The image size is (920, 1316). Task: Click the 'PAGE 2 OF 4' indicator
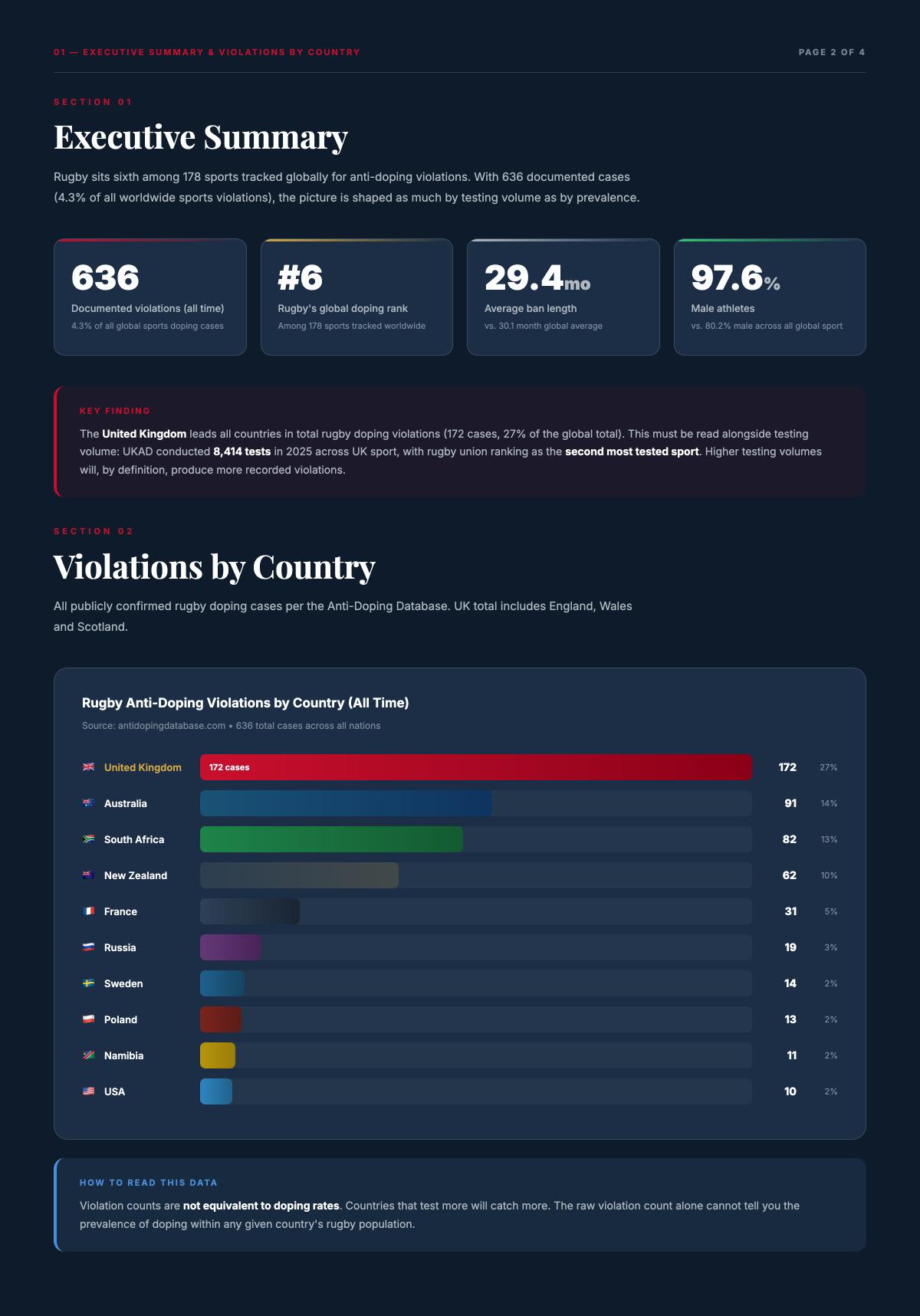click(x=832, y=52)
